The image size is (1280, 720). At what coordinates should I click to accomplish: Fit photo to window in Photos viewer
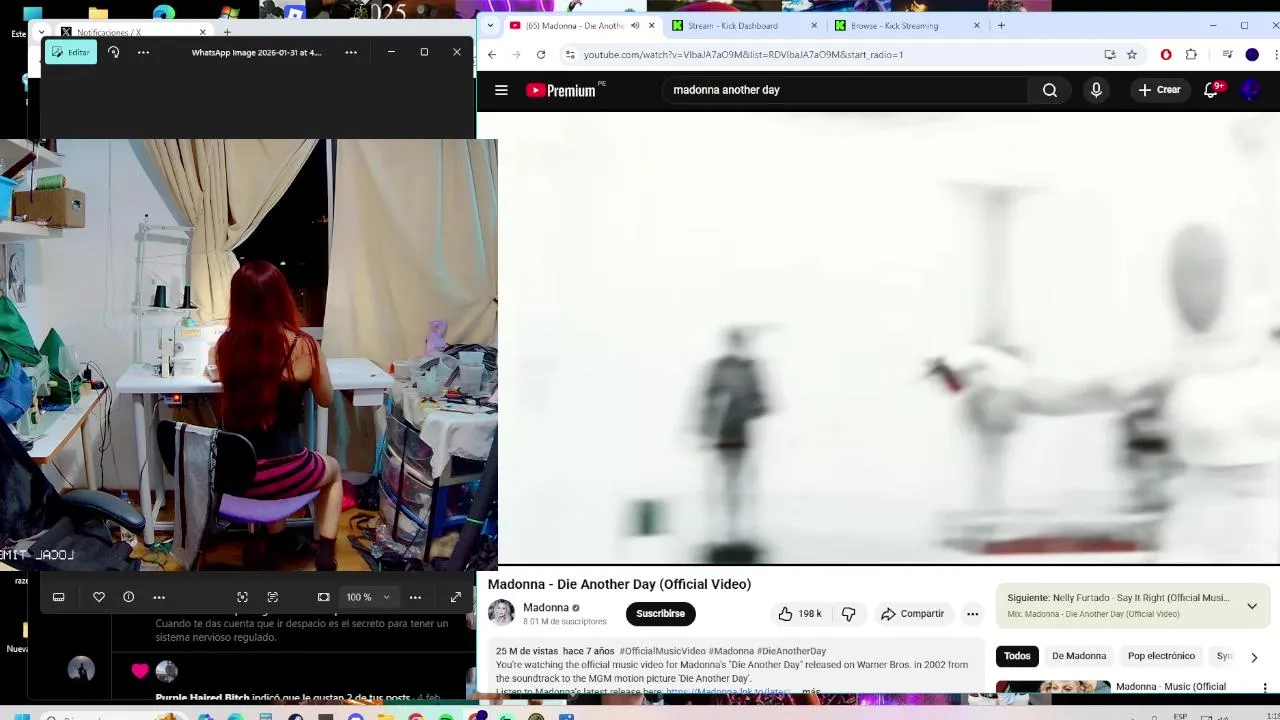323,597
